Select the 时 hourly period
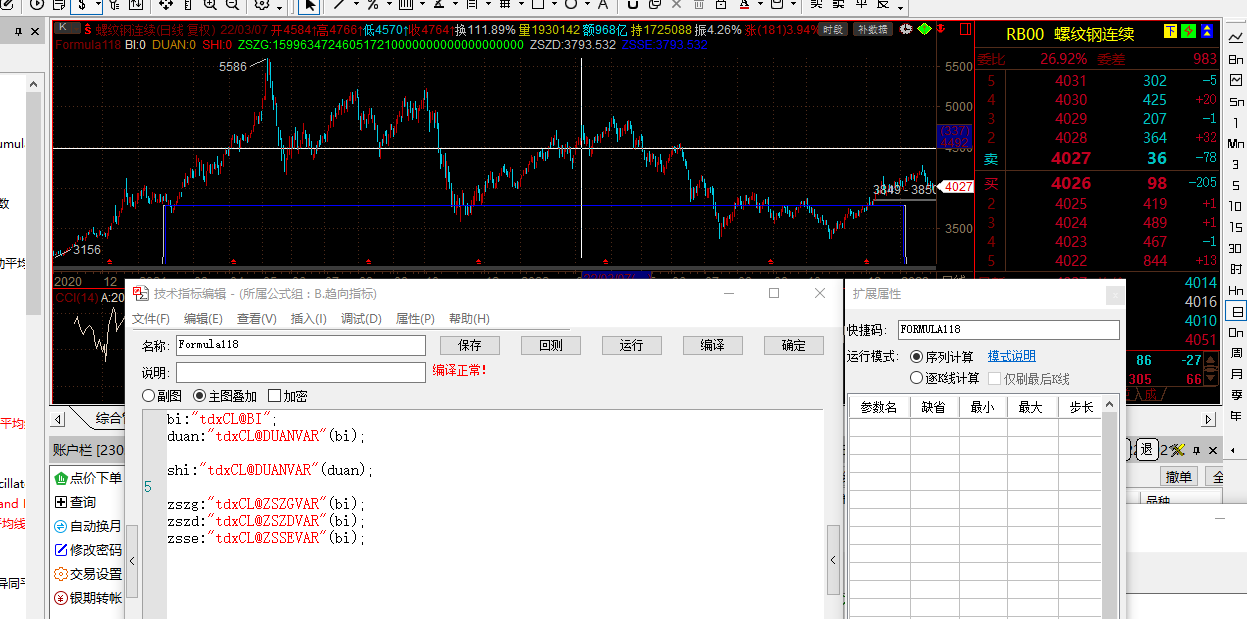This screenshot has height=619, width=1247. click(1237, 269)
